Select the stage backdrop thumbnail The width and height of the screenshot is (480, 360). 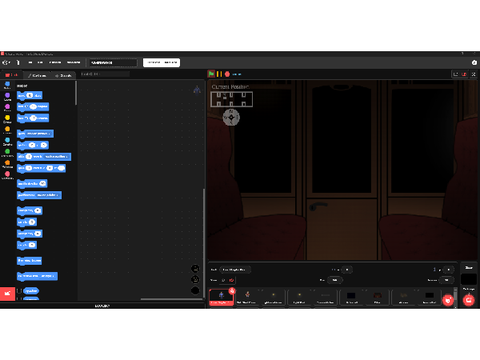pos(469,280)
